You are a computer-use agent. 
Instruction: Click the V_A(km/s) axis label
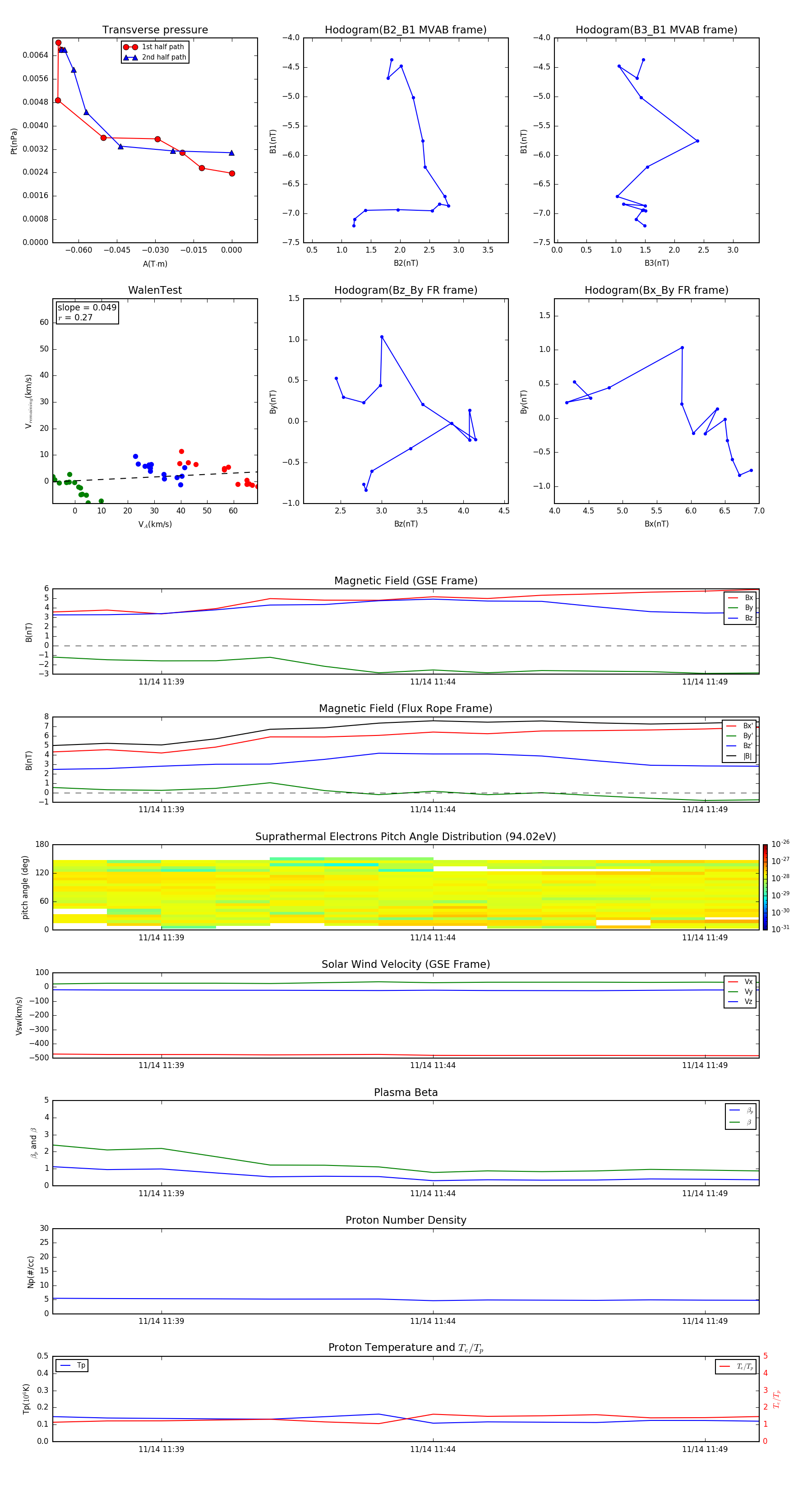pyautogui.click(x=155, y=524)
